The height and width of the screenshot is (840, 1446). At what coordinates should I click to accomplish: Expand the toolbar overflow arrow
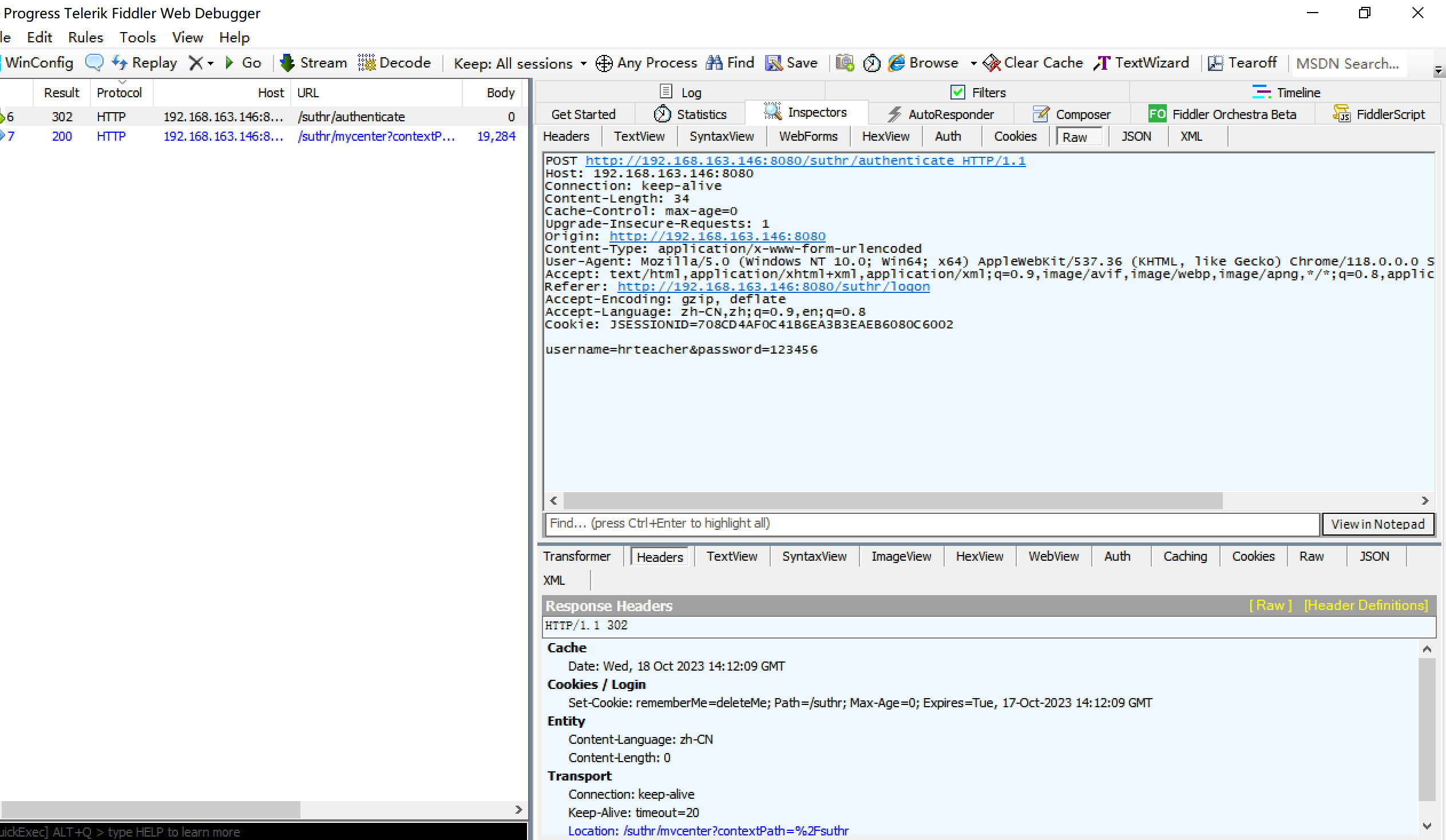pyautogui.click(x=1439, y=70)
